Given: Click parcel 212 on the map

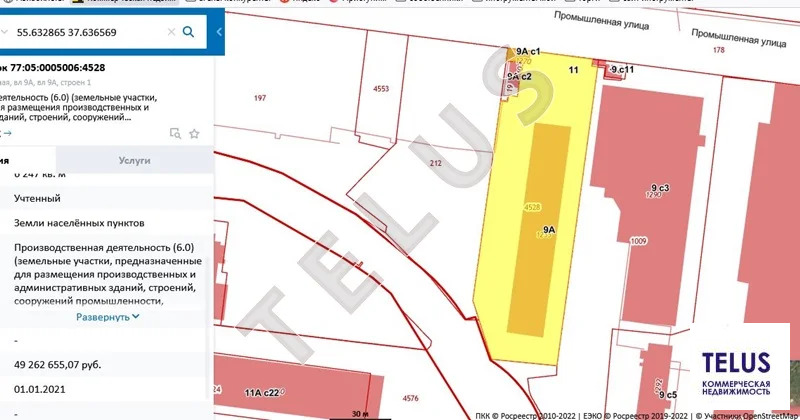Looking at the screenshot, I should pos(436,163).
